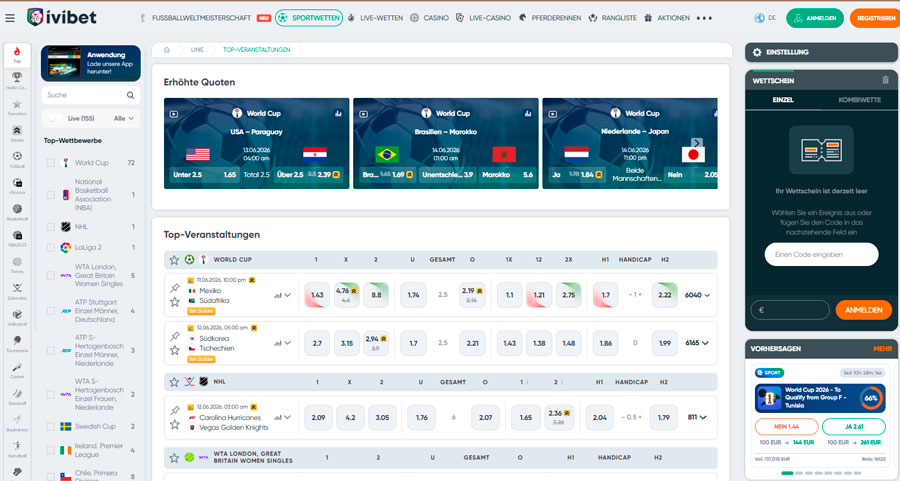Check the Ireland Premier League checkbox
Viewport: 900px width, 481px height.
pyautogui.click(x=51, y=451)
